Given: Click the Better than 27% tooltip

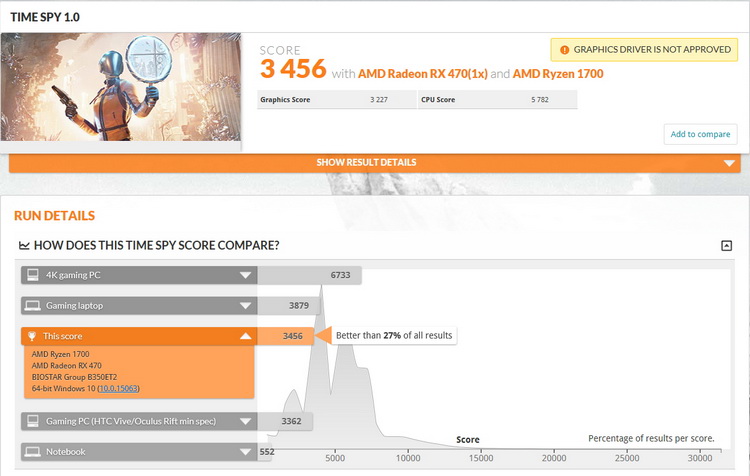Looking at the screenshot, I should [394, 335].
